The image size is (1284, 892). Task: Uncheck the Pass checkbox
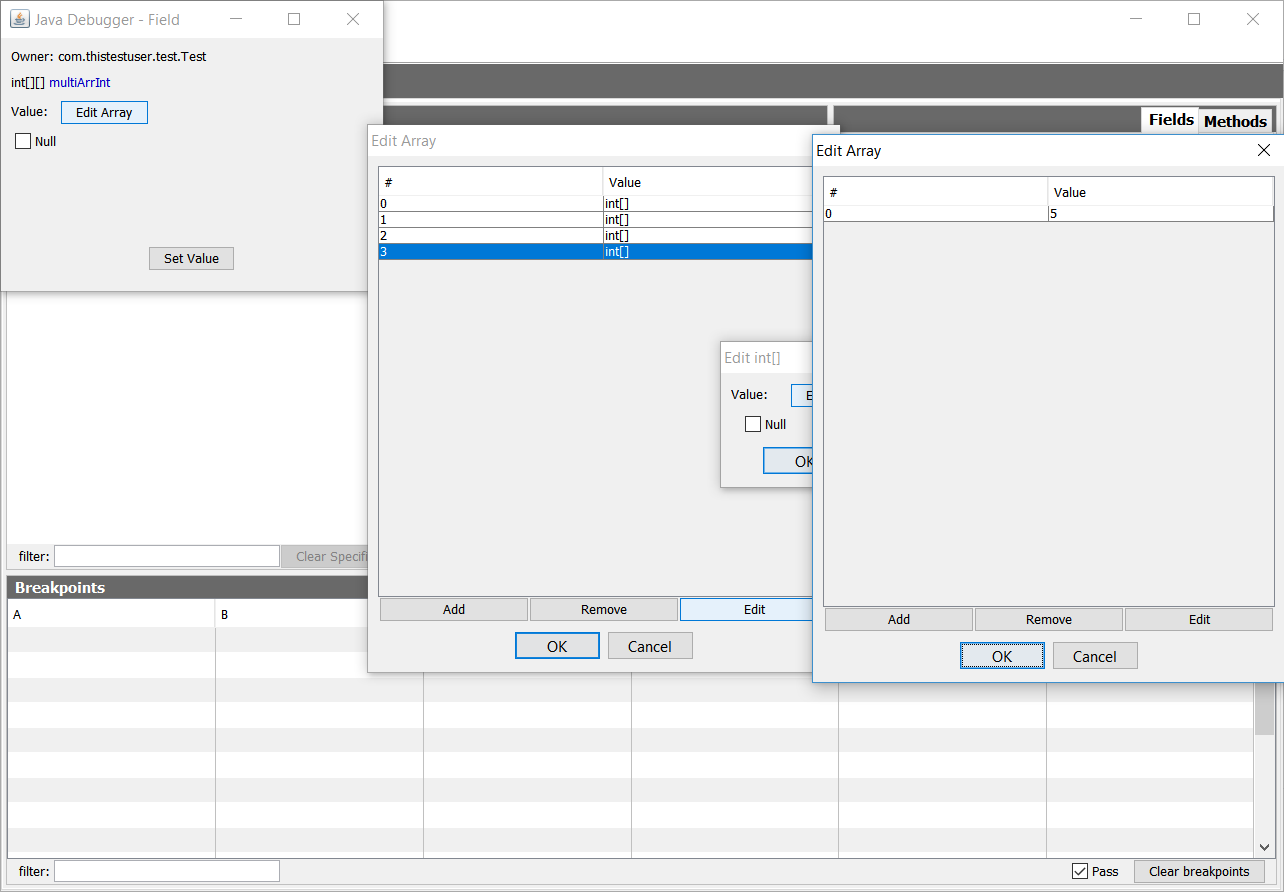pos(1080,871)
